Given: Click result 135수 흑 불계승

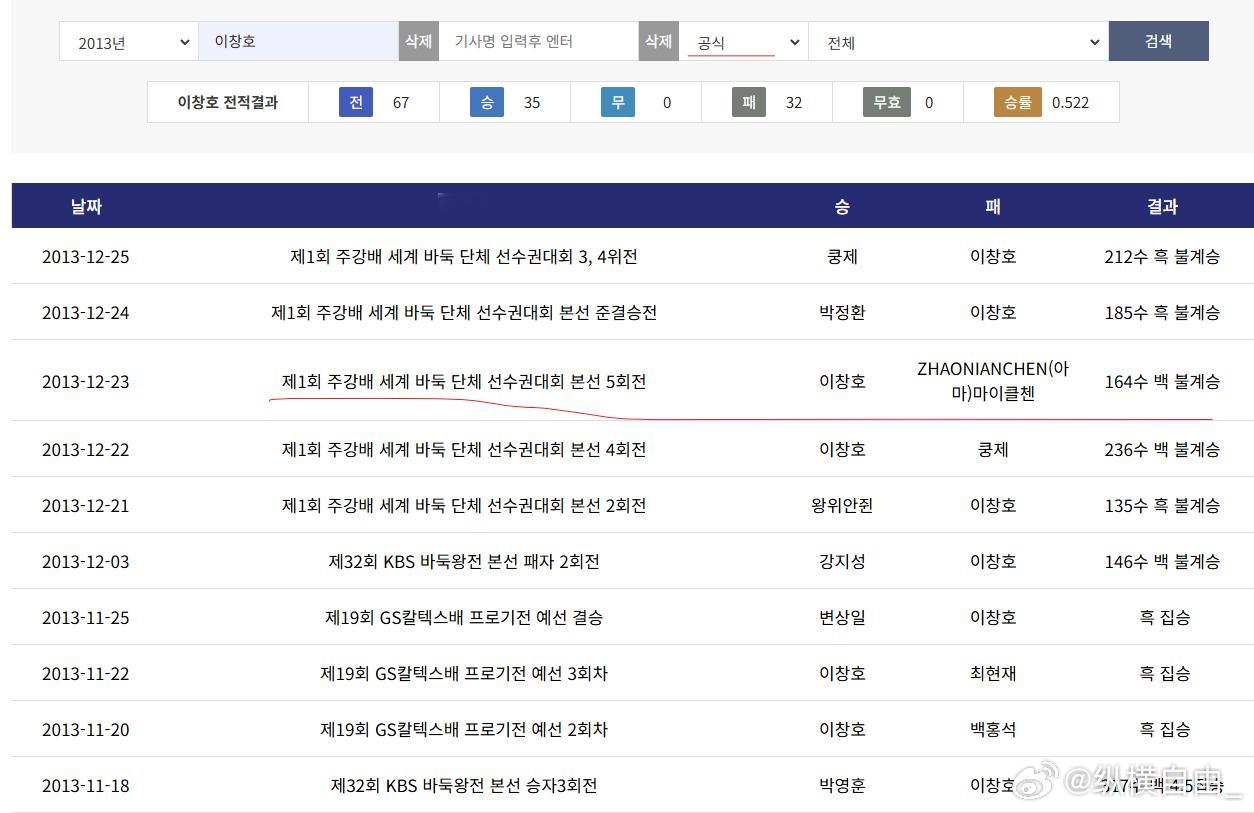Looking at the screenshot, I should tap(1162, 506).
